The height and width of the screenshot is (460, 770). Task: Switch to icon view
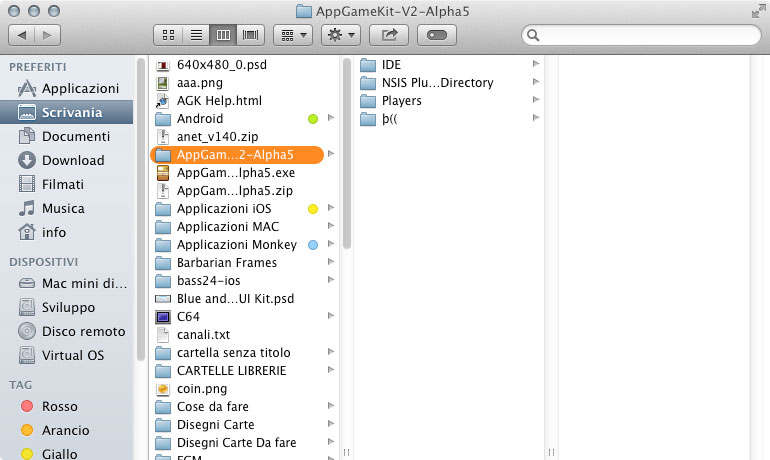click(x=168, y=35)
